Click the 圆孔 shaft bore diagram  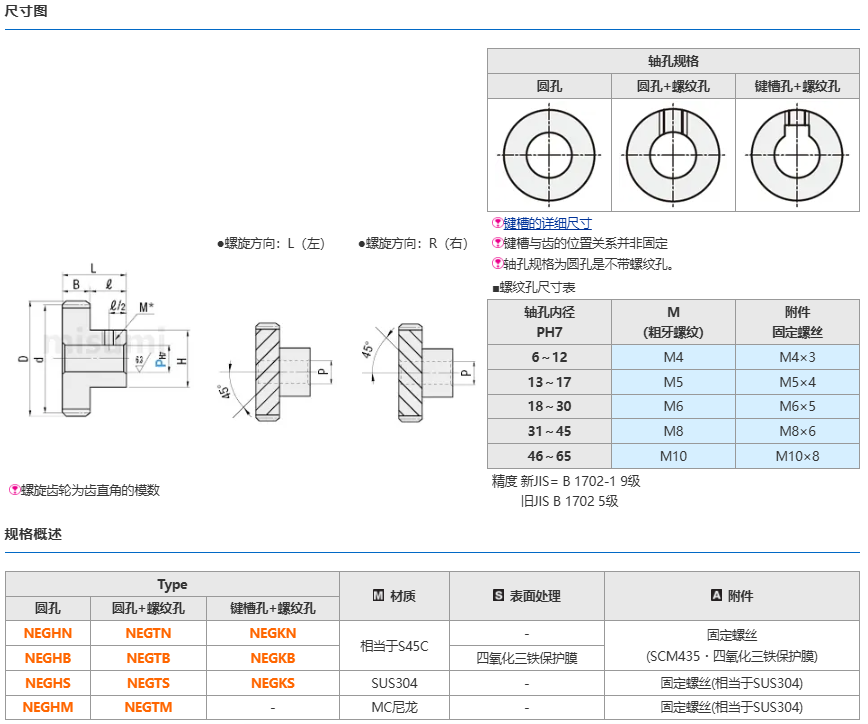pyautogui.click(x=549, y=155)
